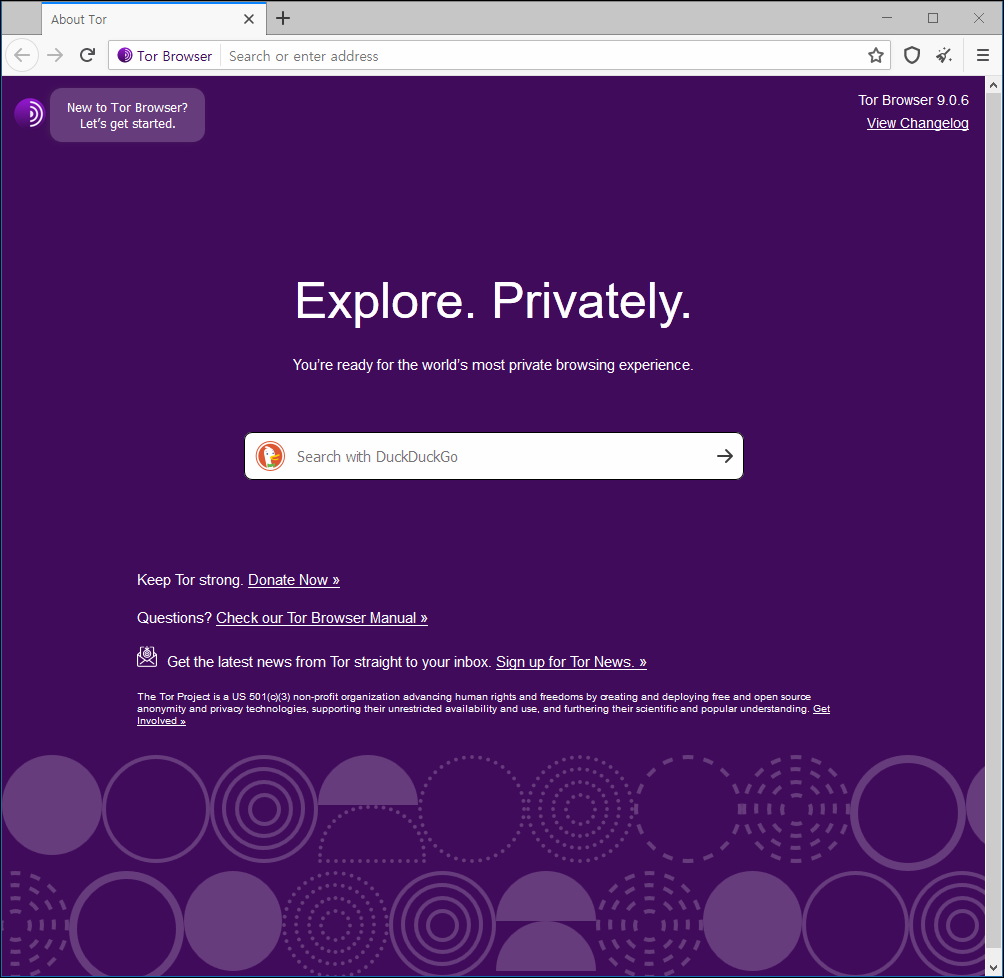Click the newsletter envelope icon
Viewport: 1004px width, 978px height.
[x=147, y=657]
